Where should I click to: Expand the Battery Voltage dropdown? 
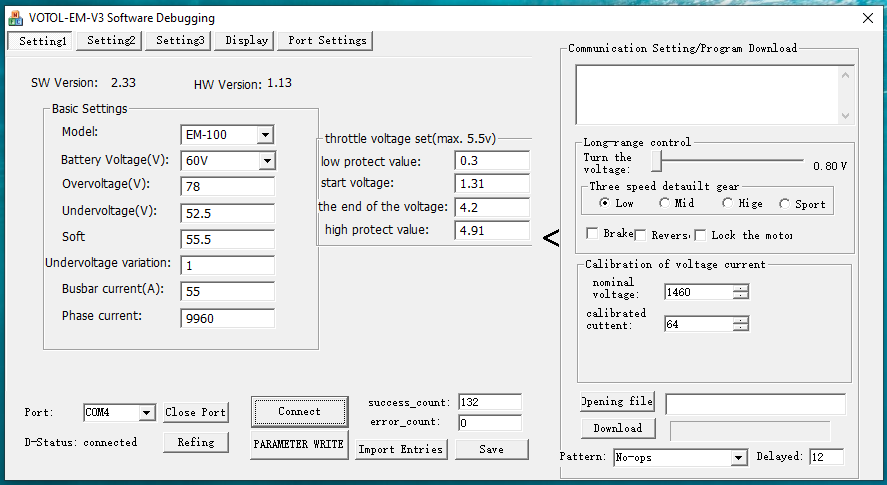click(x=266, y=161)
